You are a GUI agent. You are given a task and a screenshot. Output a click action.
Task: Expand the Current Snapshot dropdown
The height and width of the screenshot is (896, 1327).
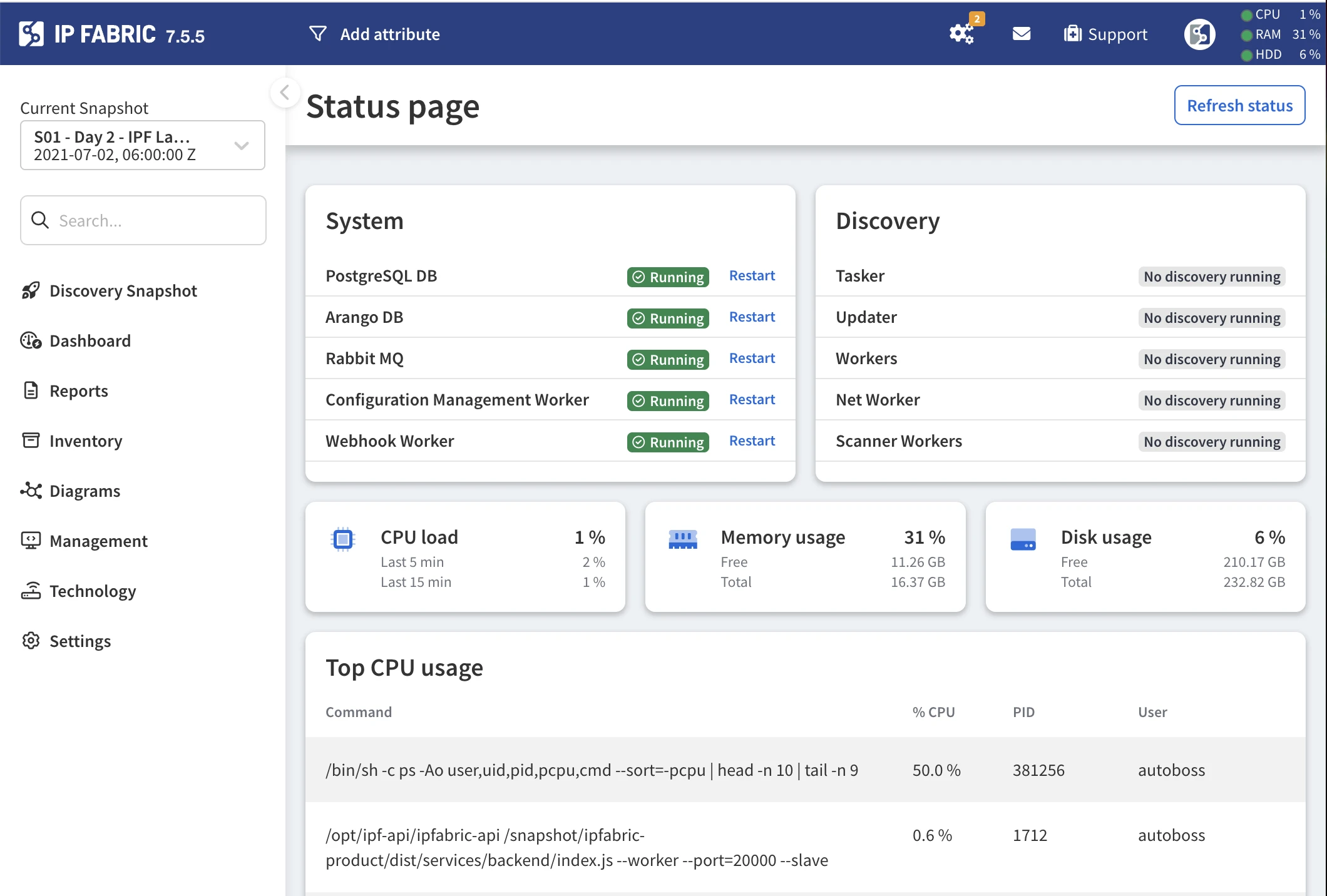[x=242, y=146]
